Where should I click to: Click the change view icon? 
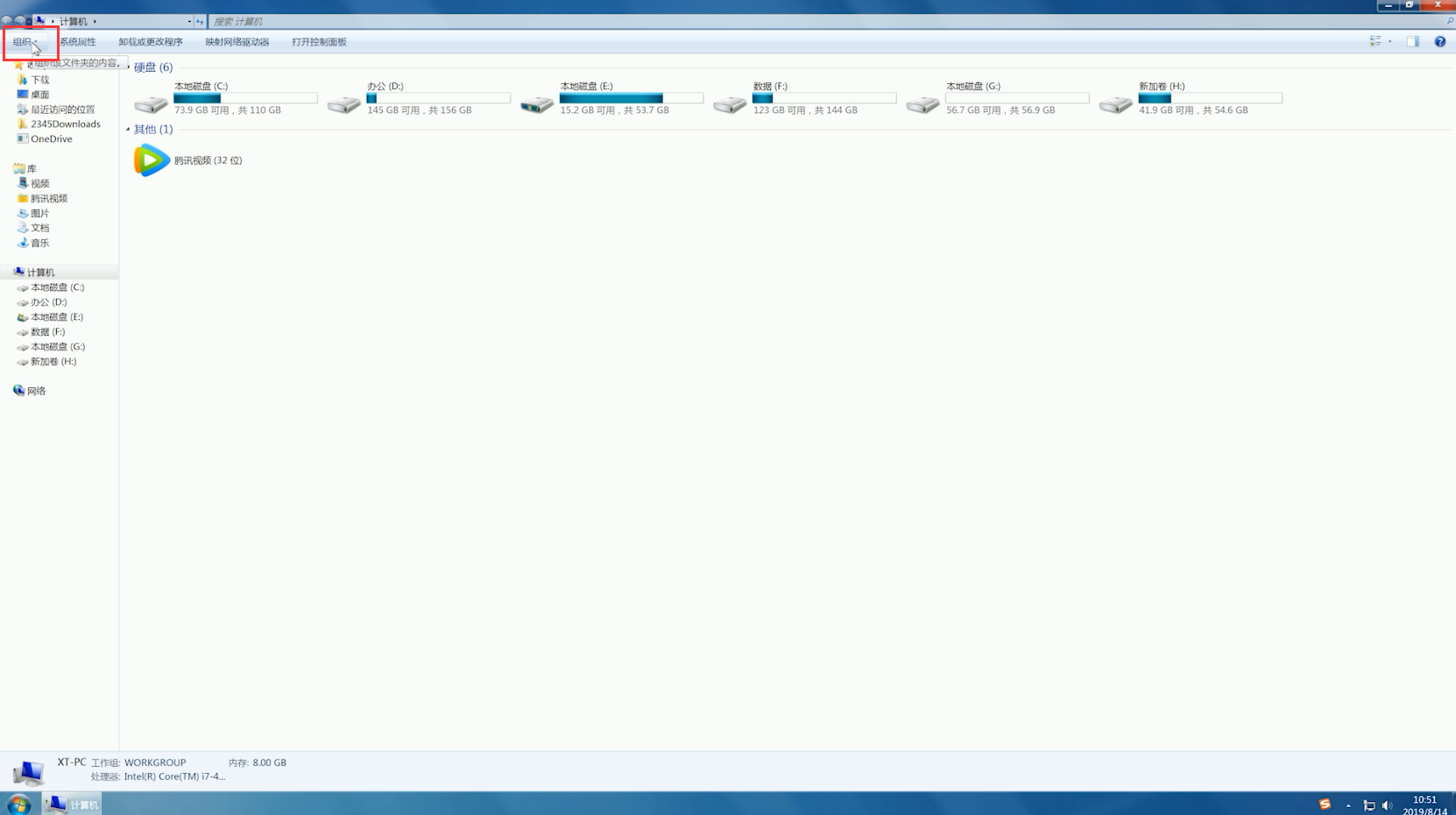1375,41
